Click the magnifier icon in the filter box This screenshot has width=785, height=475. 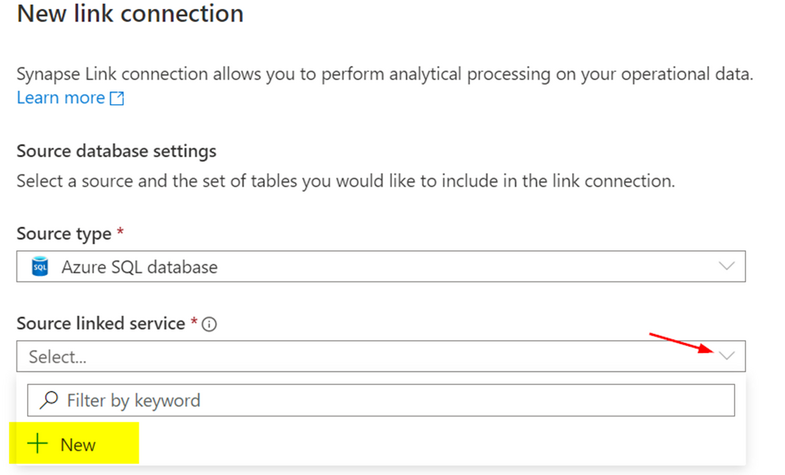point(49,400)
